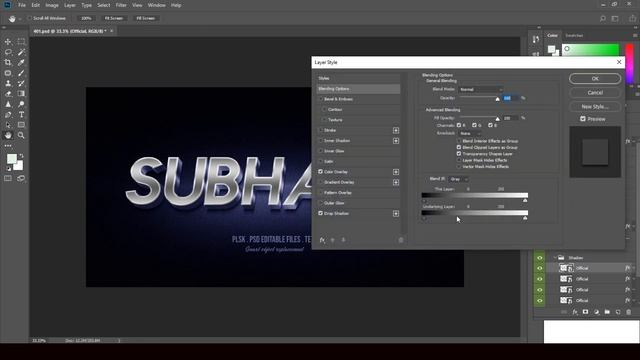Select the Magic Wand tool
The width and height of the screenshot is (640, 360).
pyautogui.click(x=21, y=52)
